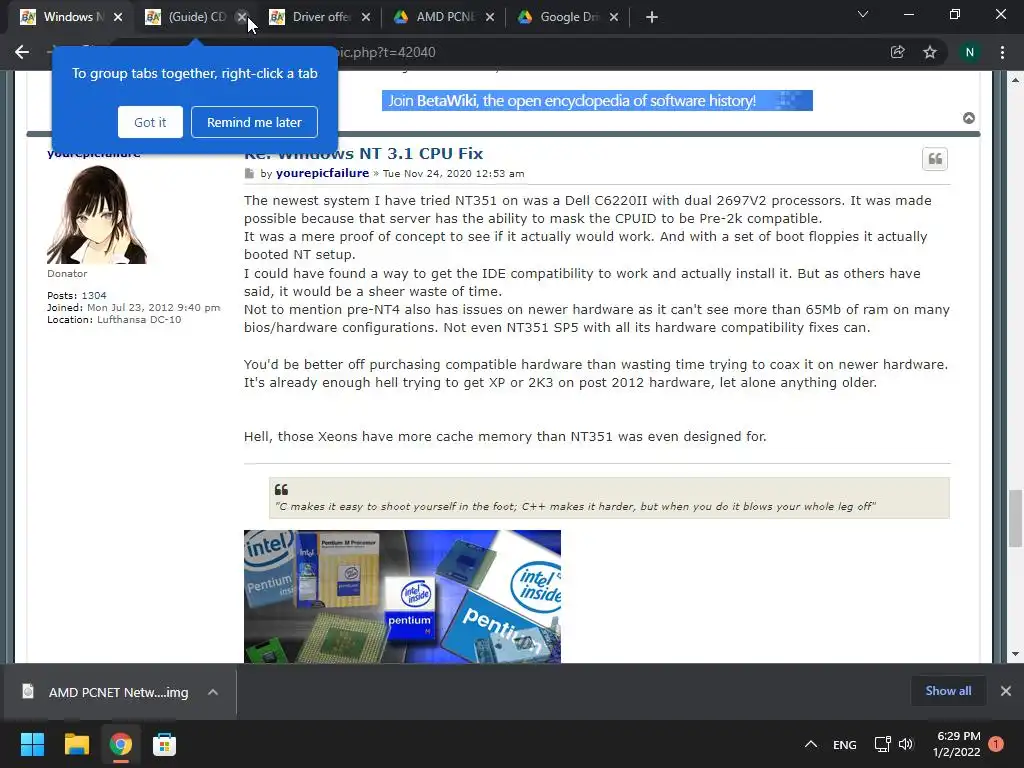Viewport: 1024px width, 768px height.
Task: Close the Driver offer tab
Action: (366, 17)
